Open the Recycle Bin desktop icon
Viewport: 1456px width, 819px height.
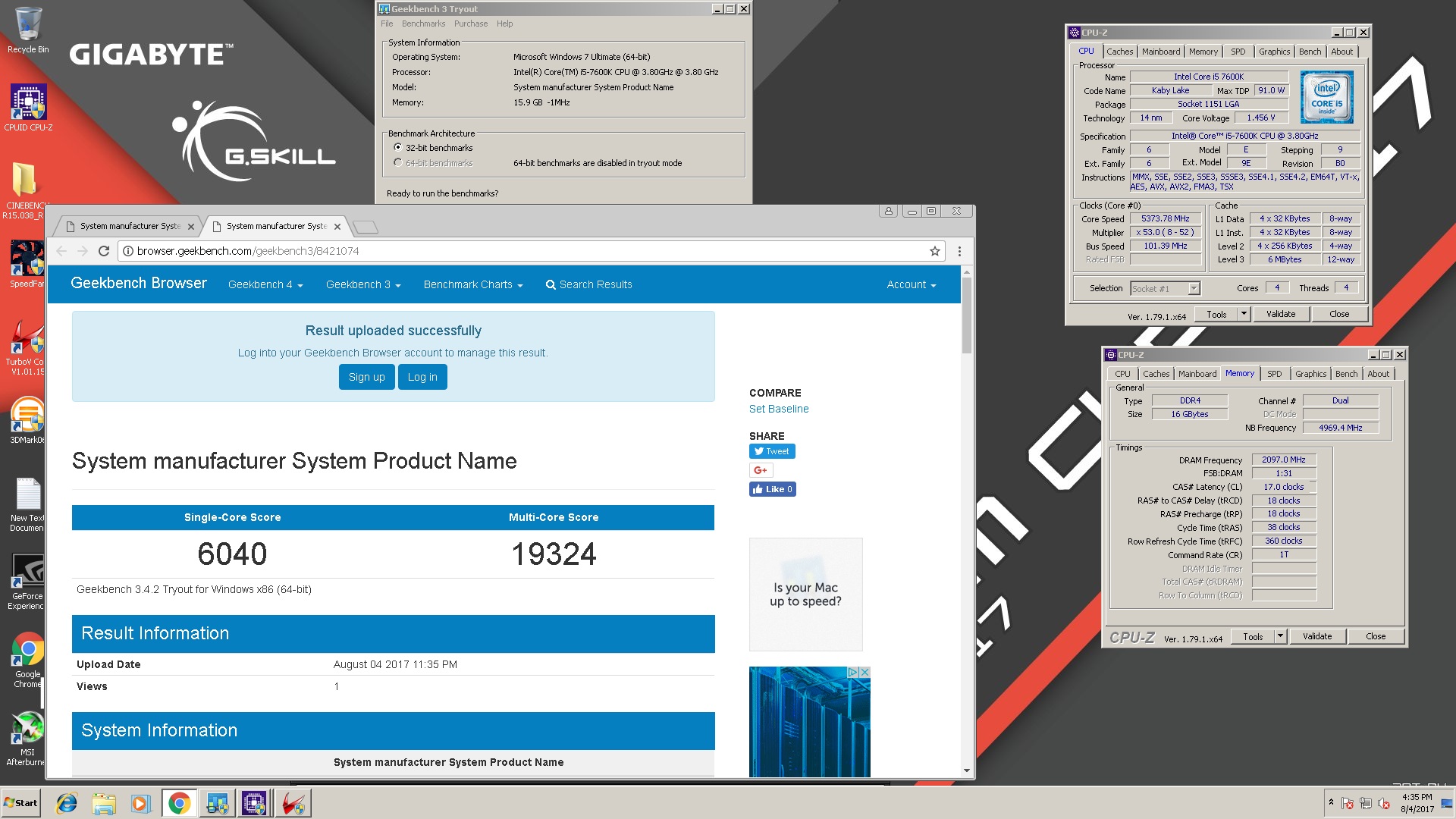pos(28,30)
